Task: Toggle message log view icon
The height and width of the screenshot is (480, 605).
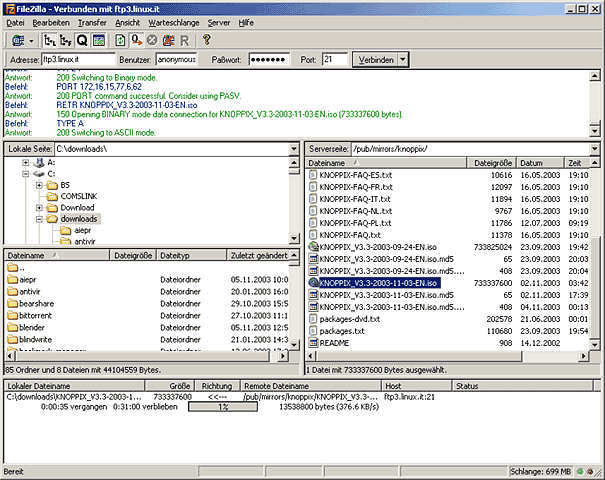Action: pyautogui.click(x=99, y=40)
